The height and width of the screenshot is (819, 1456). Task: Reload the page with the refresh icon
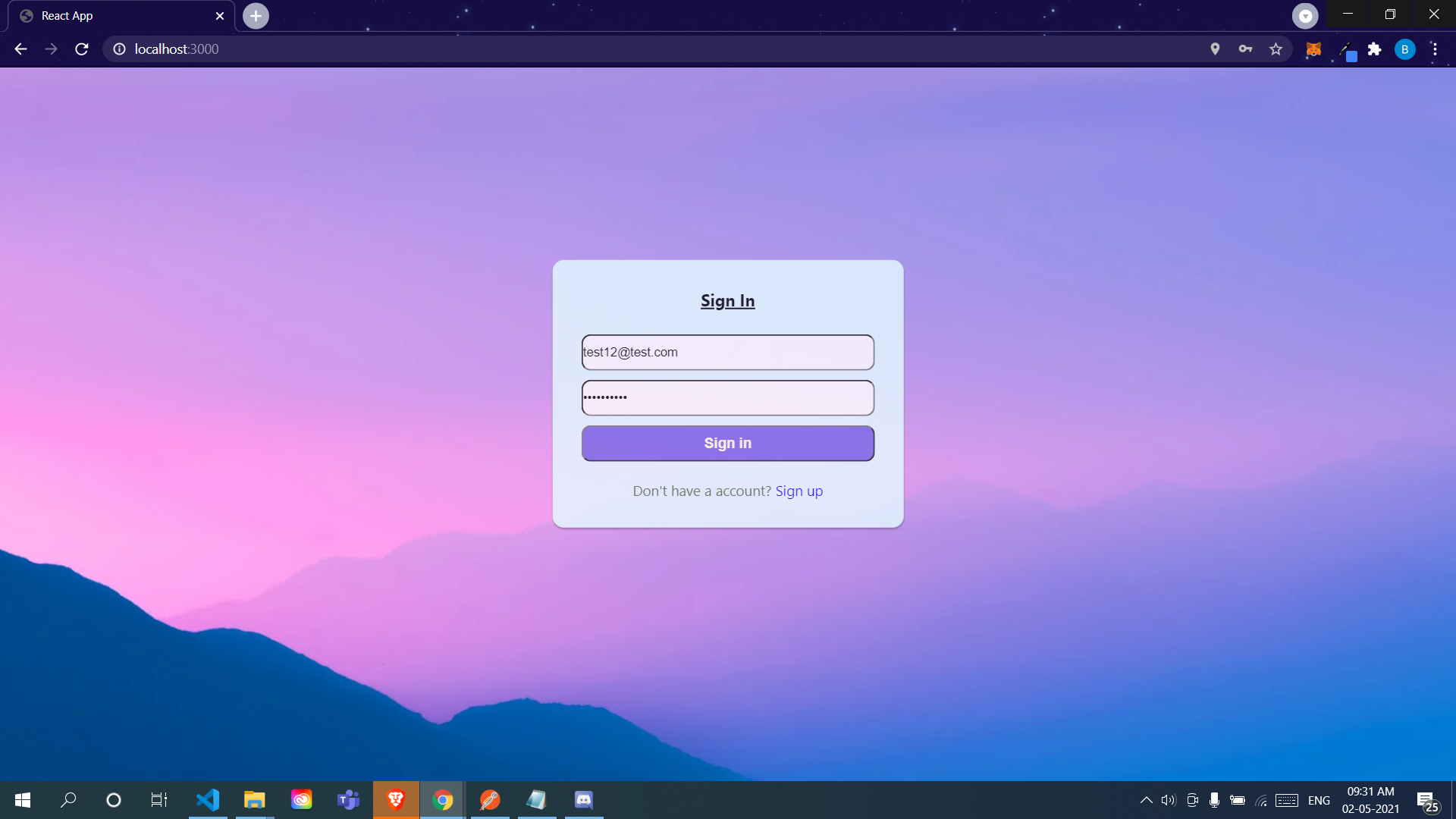[x=82, y=49]
